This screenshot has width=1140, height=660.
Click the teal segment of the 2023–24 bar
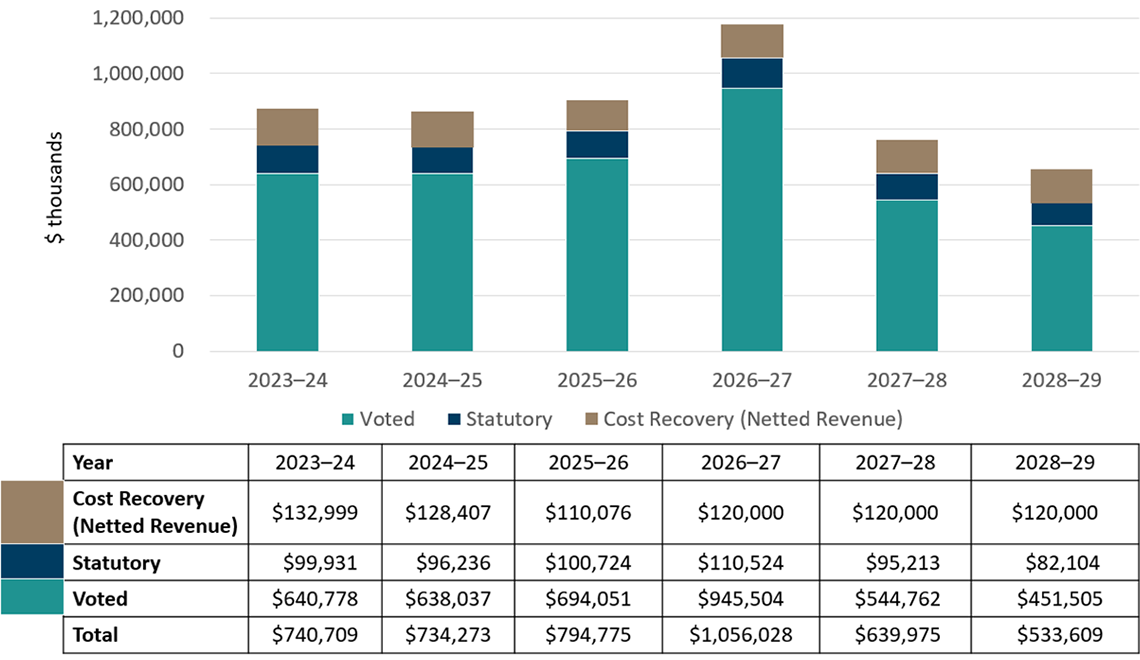click(x=287, y=260)
